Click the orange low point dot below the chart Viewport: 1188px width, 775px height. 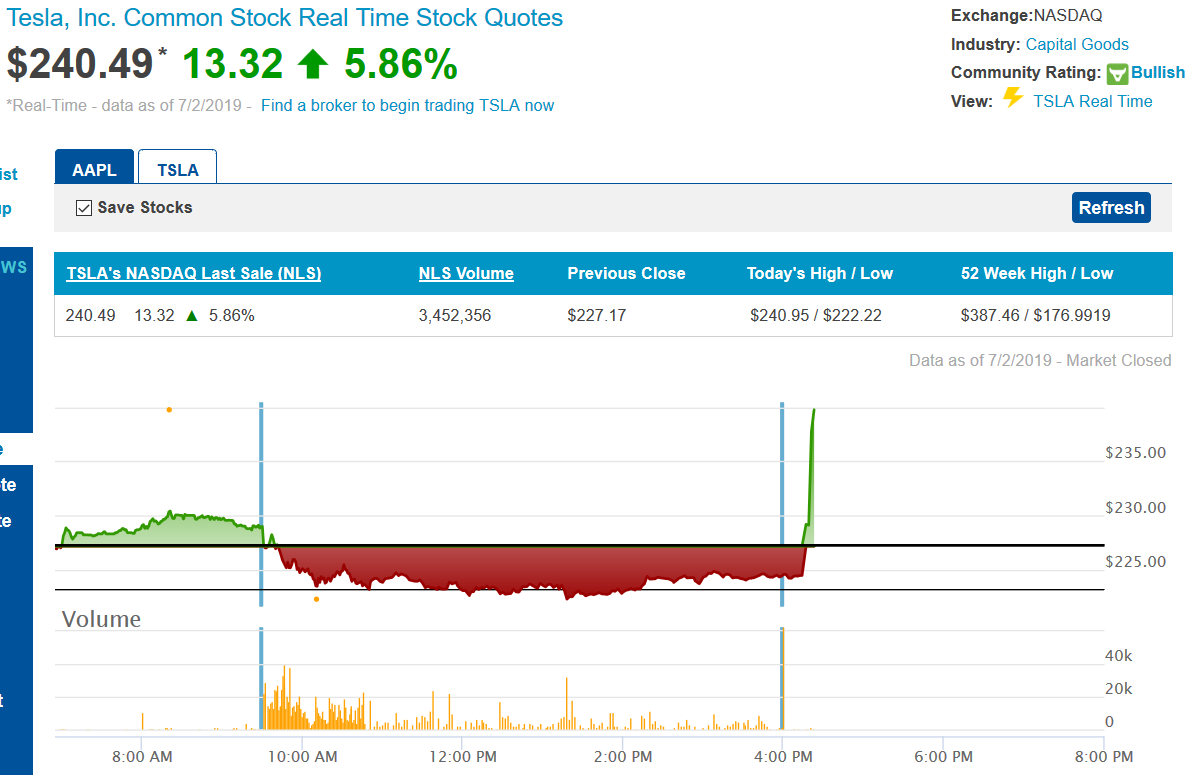(x=316, y=599)
